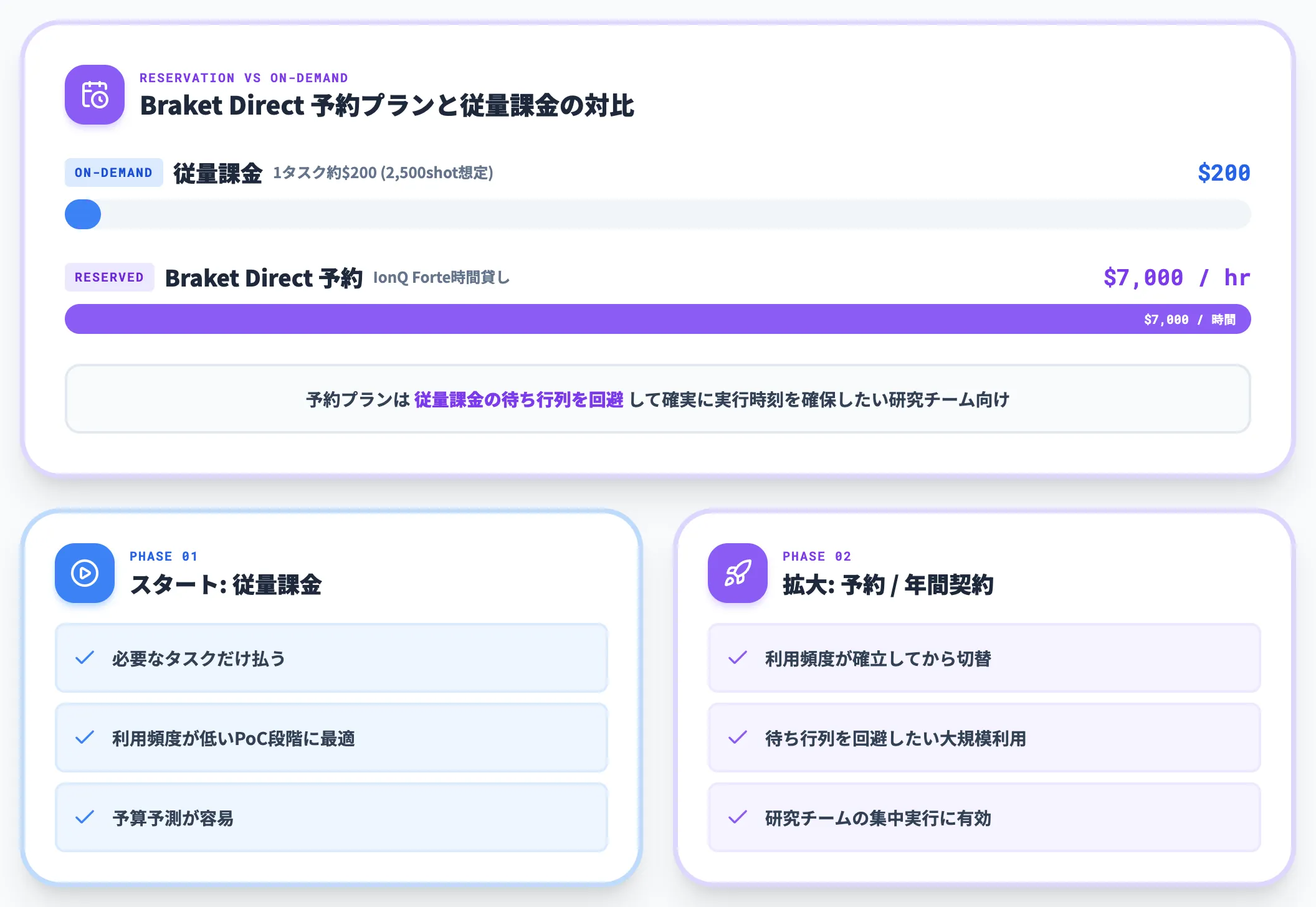Click checkmark beside 予算予測が容易

tap(85, 817)
